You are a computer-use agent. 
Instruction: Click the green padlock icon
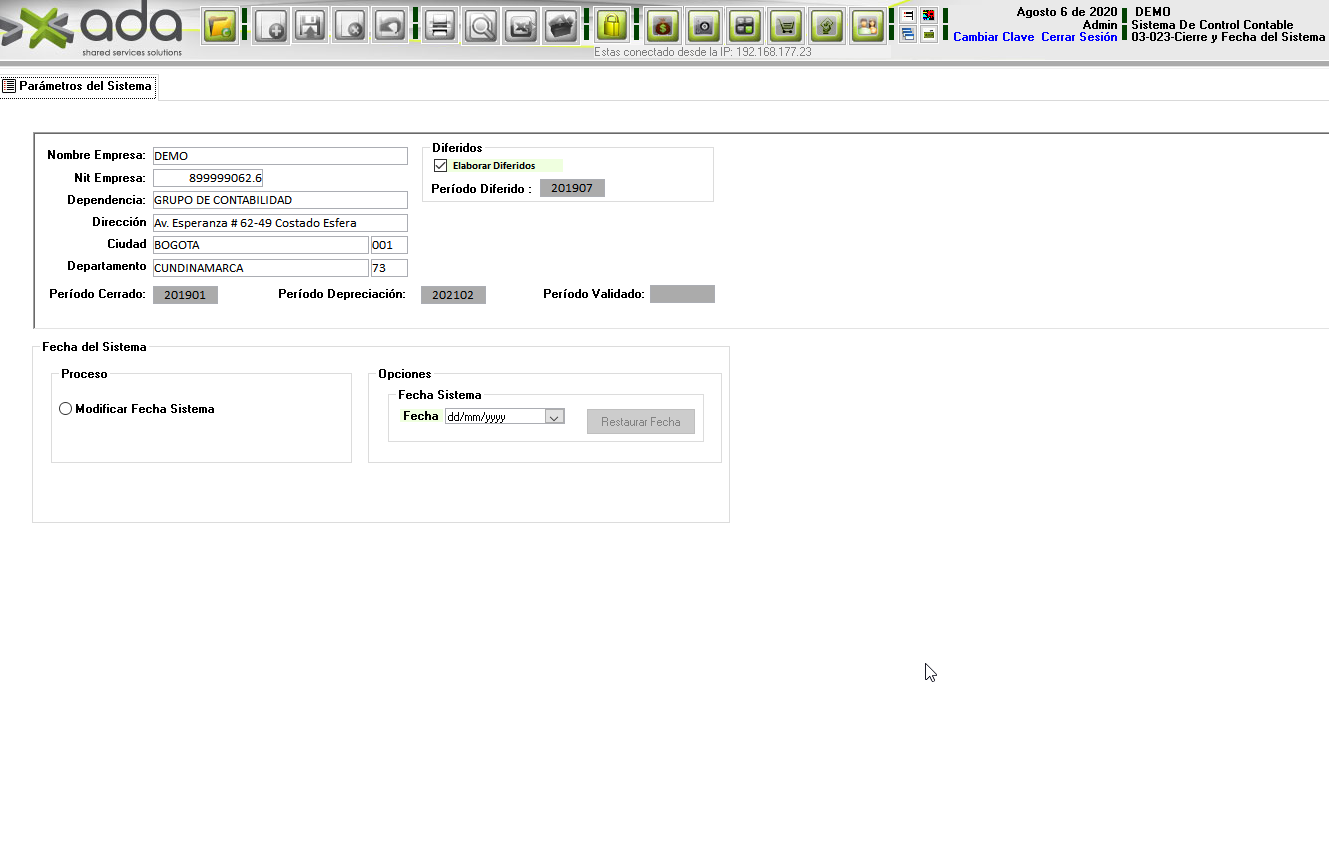[x=612, y=26]
